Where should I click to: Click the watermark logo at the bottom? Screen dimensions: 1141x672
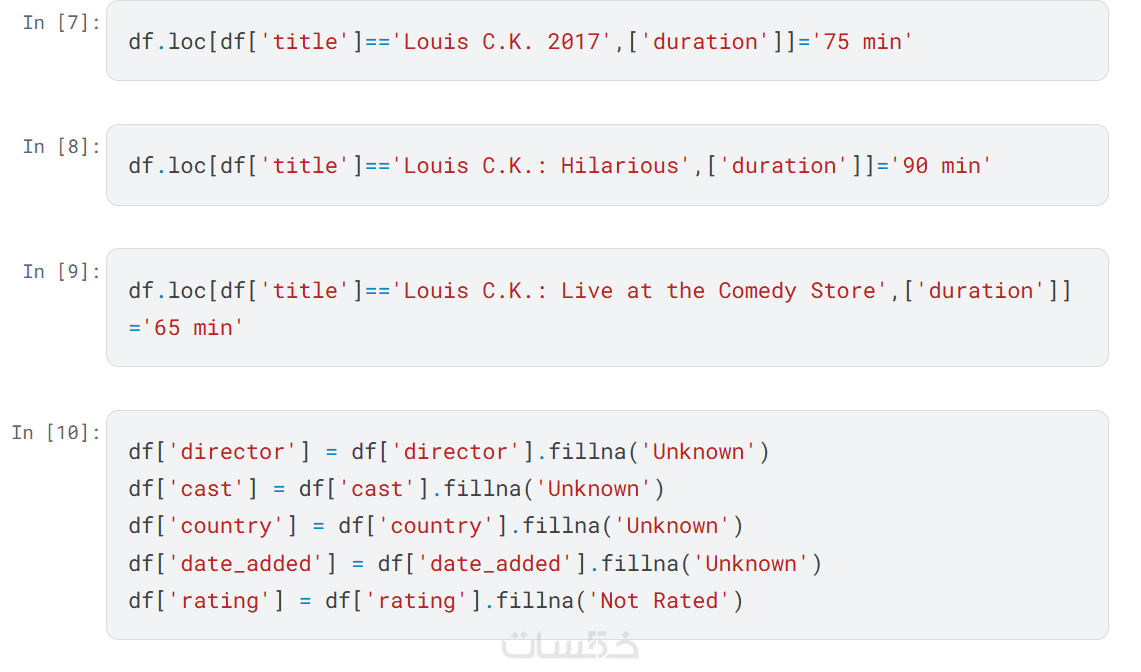[x=570, y=645]
